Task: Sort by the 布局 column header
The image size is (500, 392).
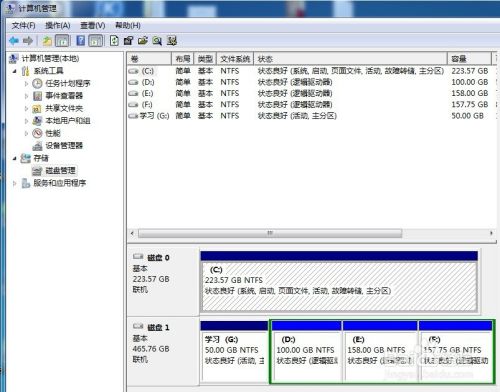Action: 183,59
